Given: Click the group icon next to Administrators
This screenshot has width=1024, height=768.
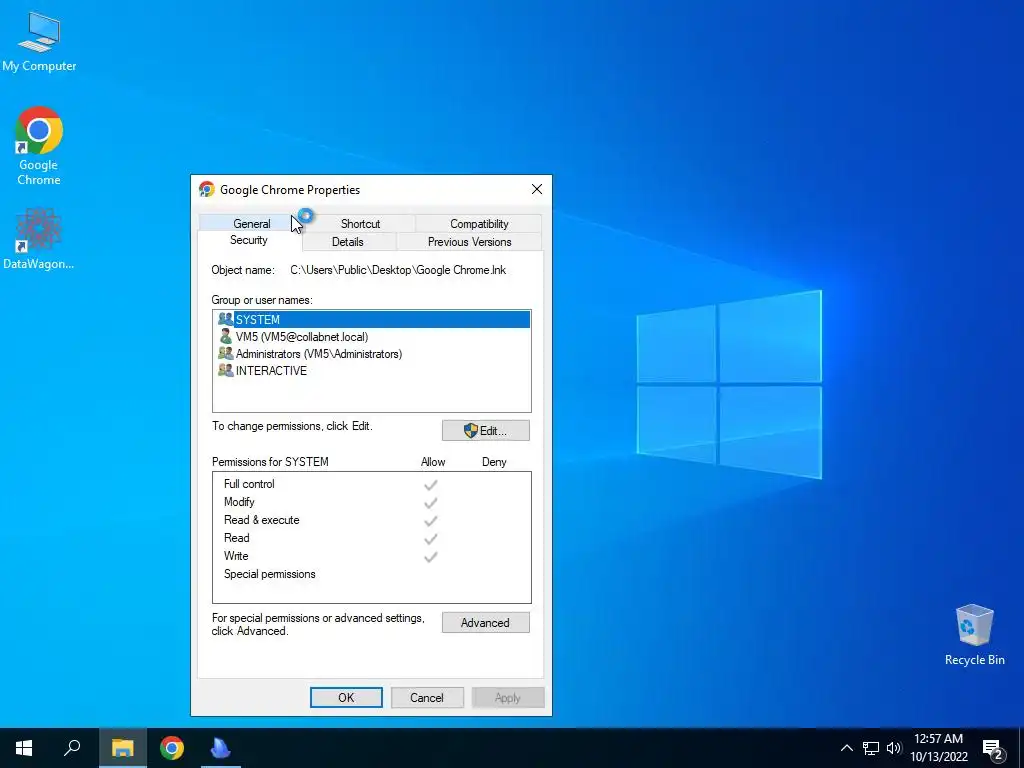Looking at the screenshot, I should click(x=225, y=353).
